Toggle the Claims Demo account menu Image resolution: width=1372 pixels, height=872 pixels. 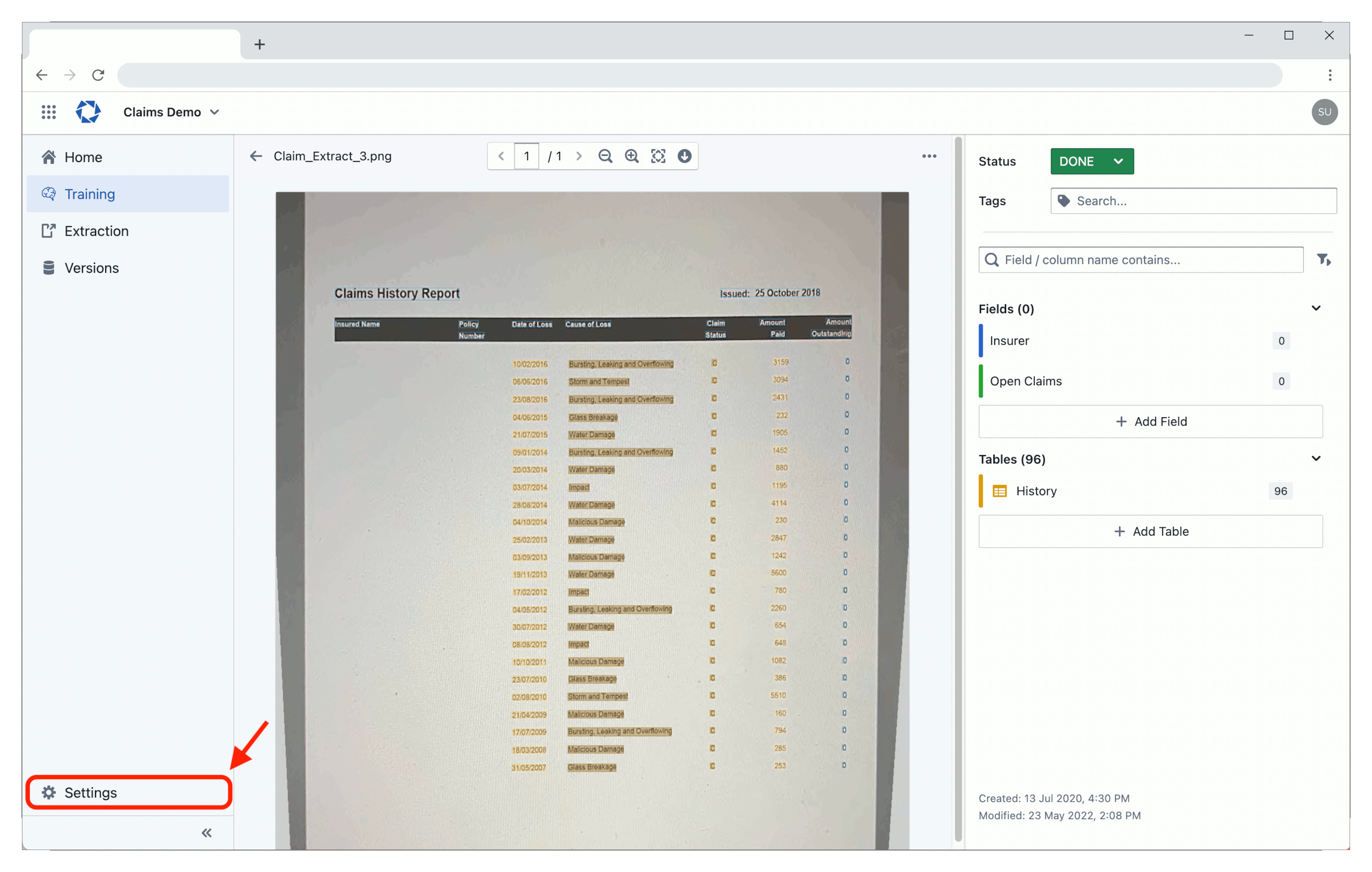(x=170, y=112)
